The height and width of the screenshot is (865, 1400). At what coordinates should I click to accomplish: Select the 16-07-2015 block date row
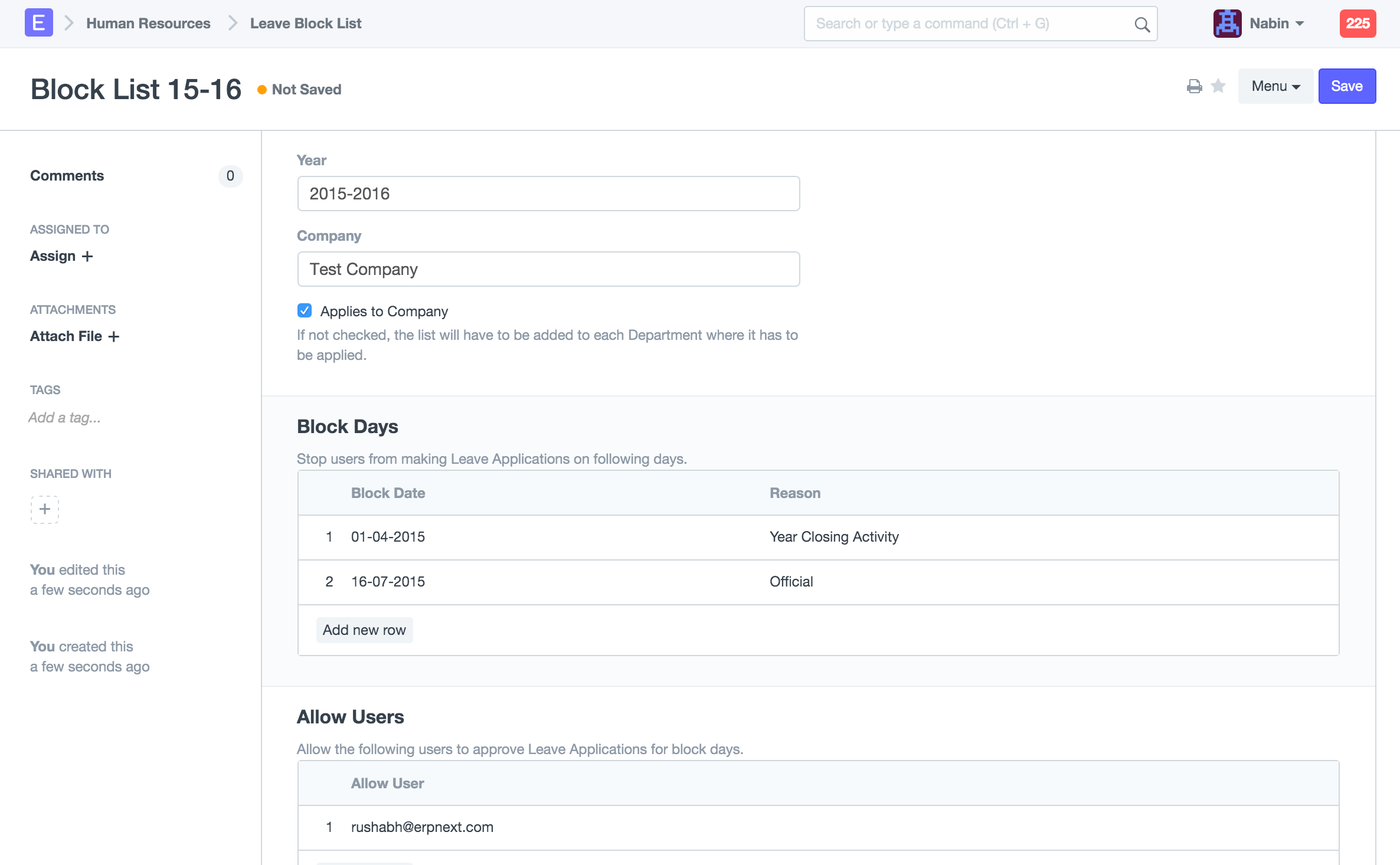pyautogui.click(x=388, y=582)
